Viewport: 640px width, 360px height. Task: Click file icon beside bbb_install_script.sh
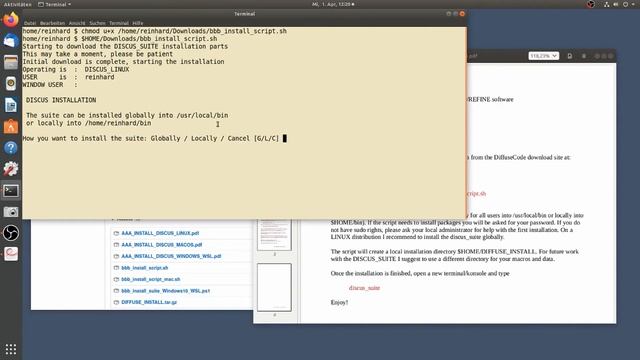(x=116, y=268)
